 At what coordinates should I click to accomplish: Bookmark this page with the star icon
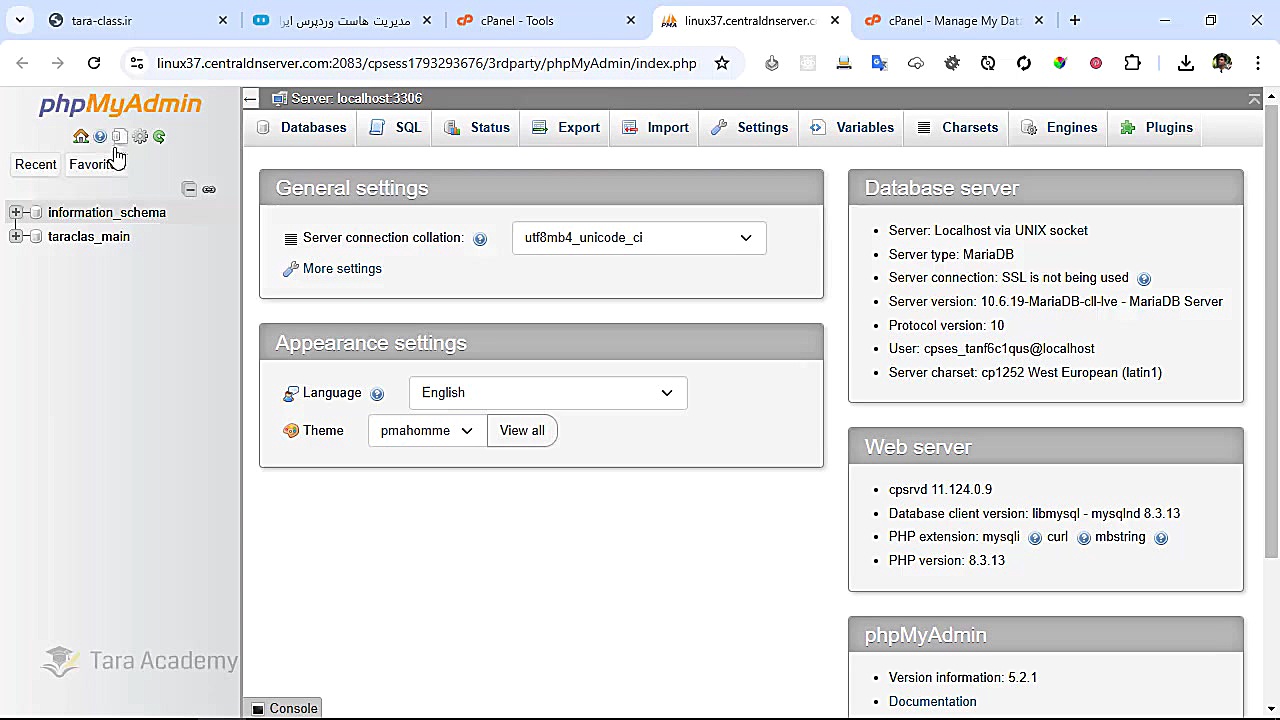pyautogui.click(x=722, y=63)
